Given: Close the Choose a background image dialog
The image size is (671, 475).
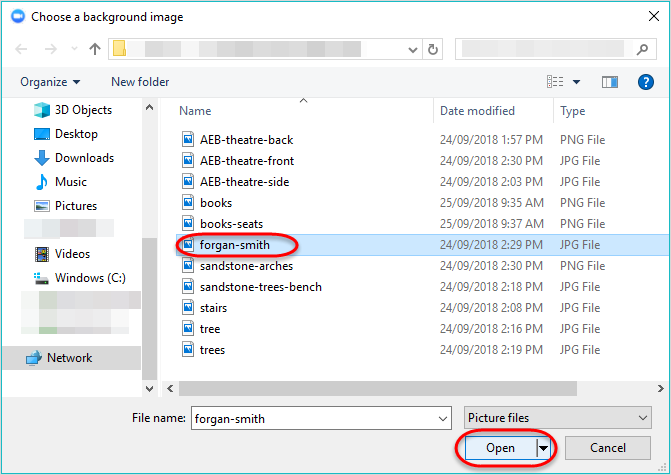Looking at the screenshot, I should [653, 17].
